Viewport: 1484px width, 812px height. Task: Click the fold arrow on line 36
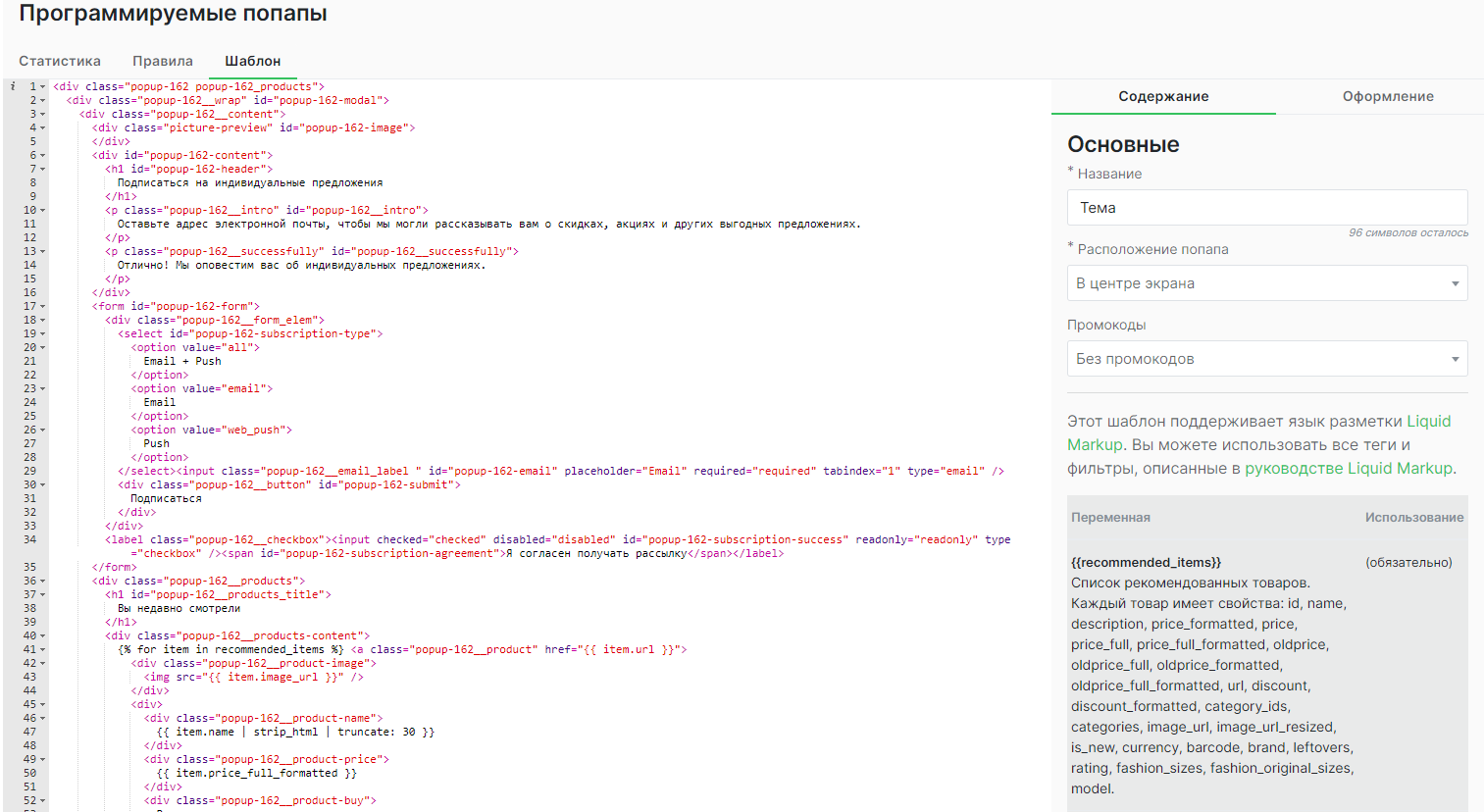[40, 580]
